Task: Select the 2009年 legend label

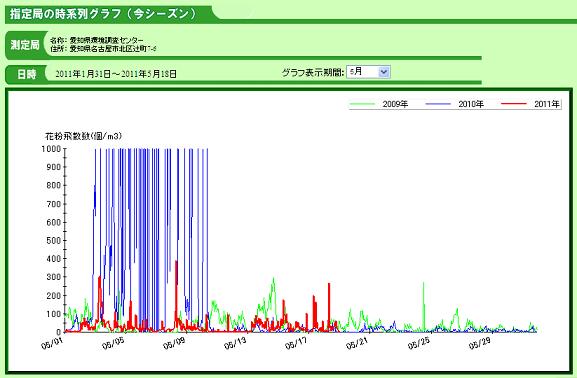Action: point(395,104)
